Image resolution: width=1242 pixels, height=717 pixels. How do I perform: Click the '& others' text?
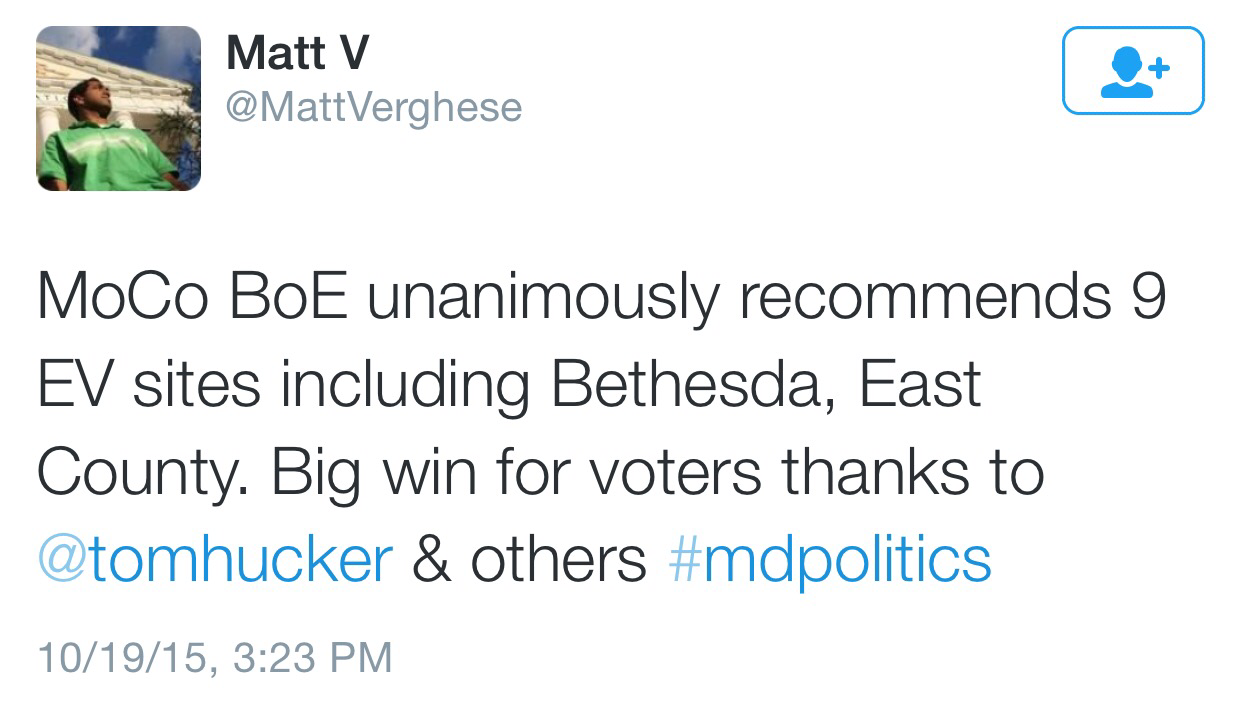pyautogui.click(x=529, y=561)
